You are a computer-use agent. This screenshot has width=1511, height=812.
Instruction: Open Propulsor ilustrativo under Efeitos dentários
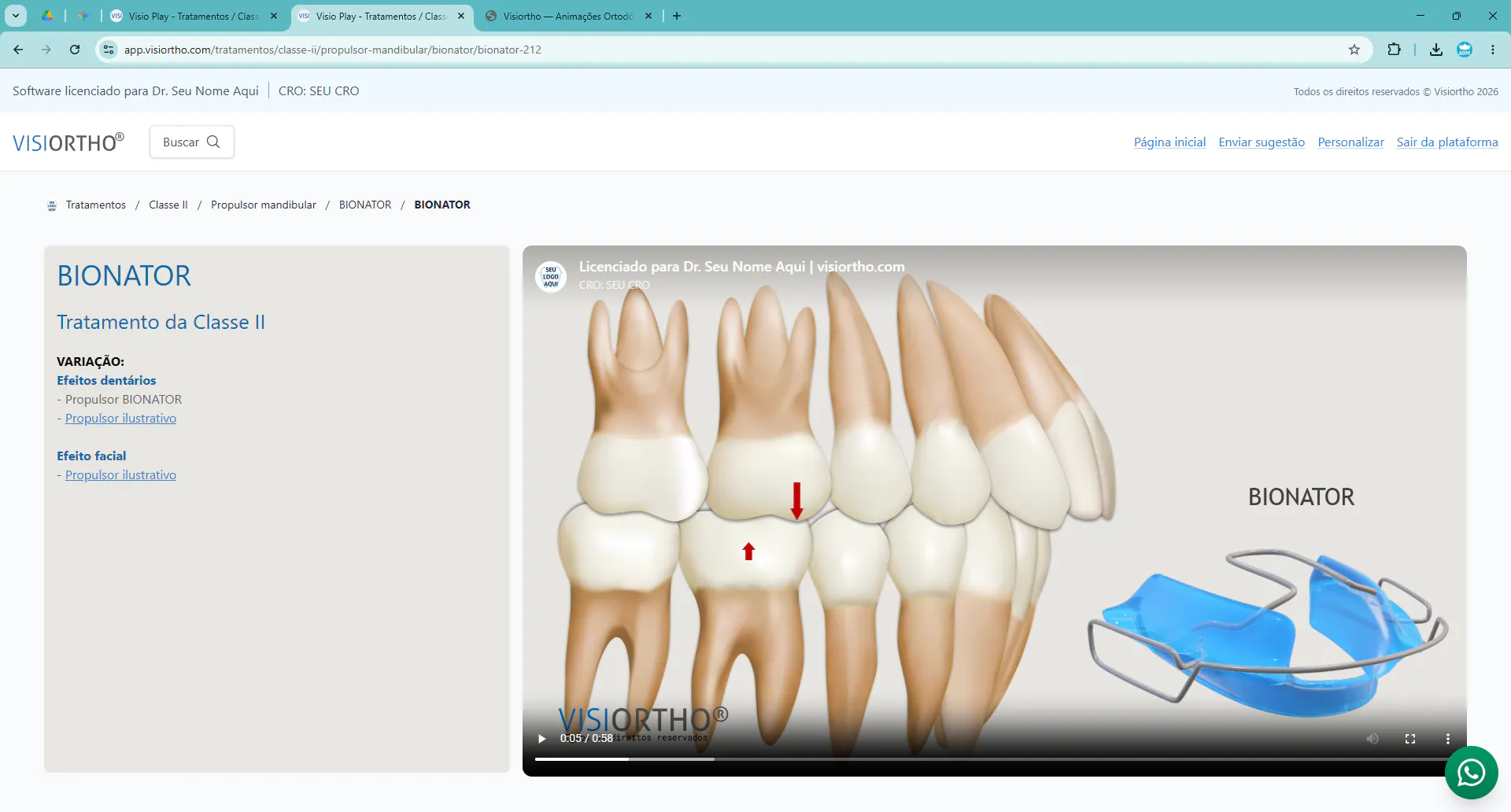point(120,419)
